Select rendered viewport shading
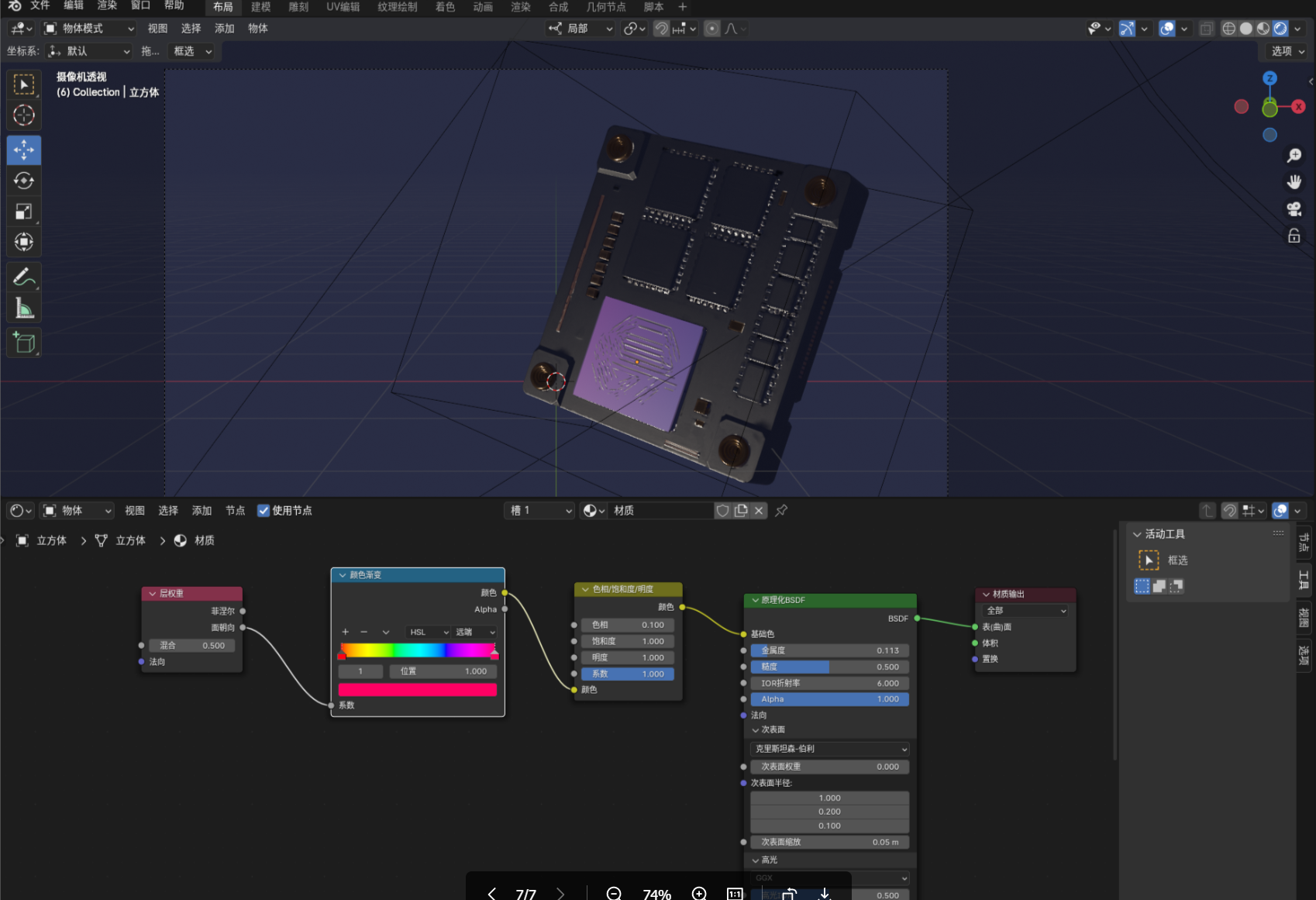 click(x=1280, y=29)
